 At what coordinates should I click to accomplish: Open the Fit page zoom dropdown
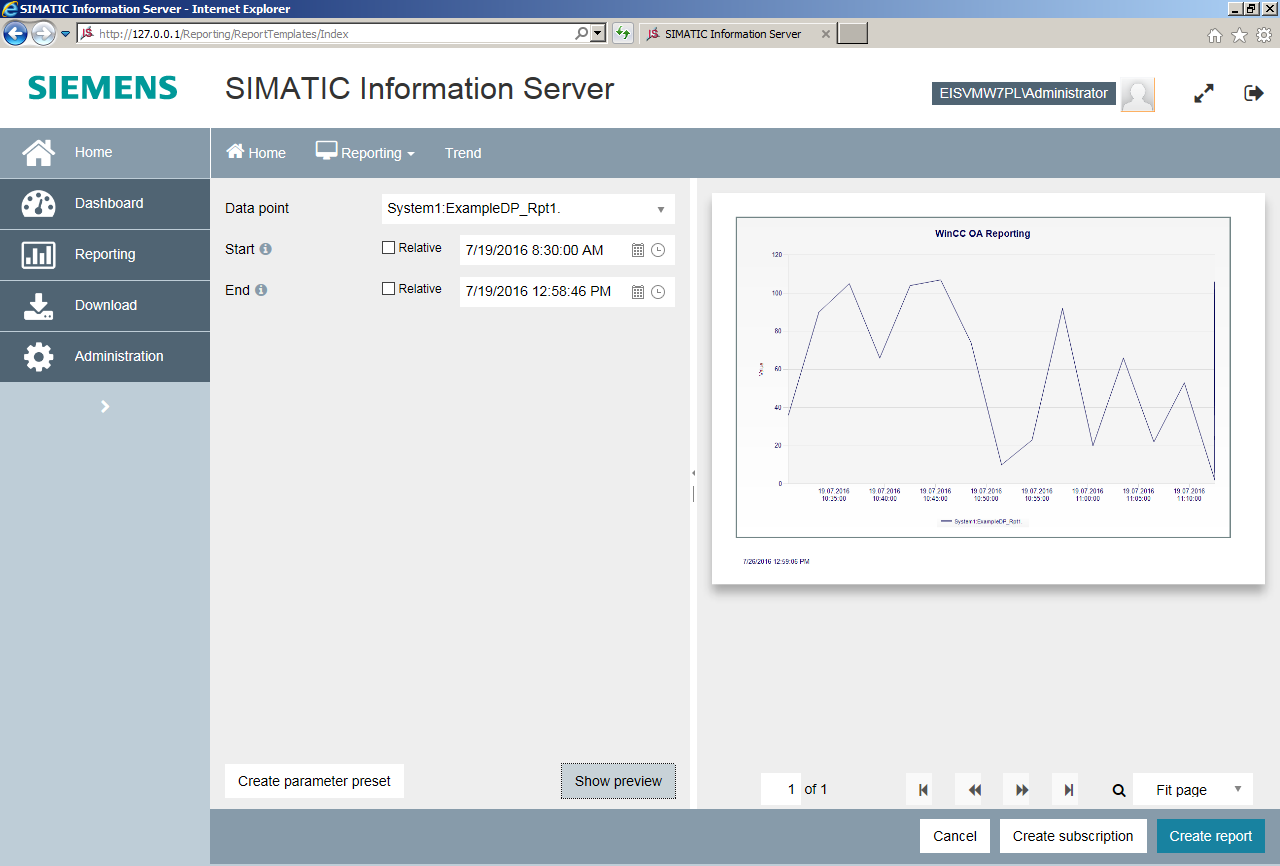point(1192,790)
